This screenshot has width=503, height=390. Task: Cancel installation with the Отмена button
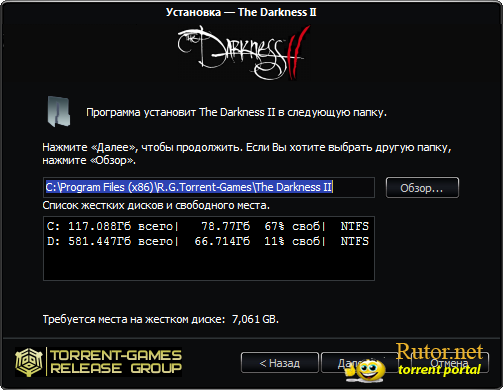(449, 363)
